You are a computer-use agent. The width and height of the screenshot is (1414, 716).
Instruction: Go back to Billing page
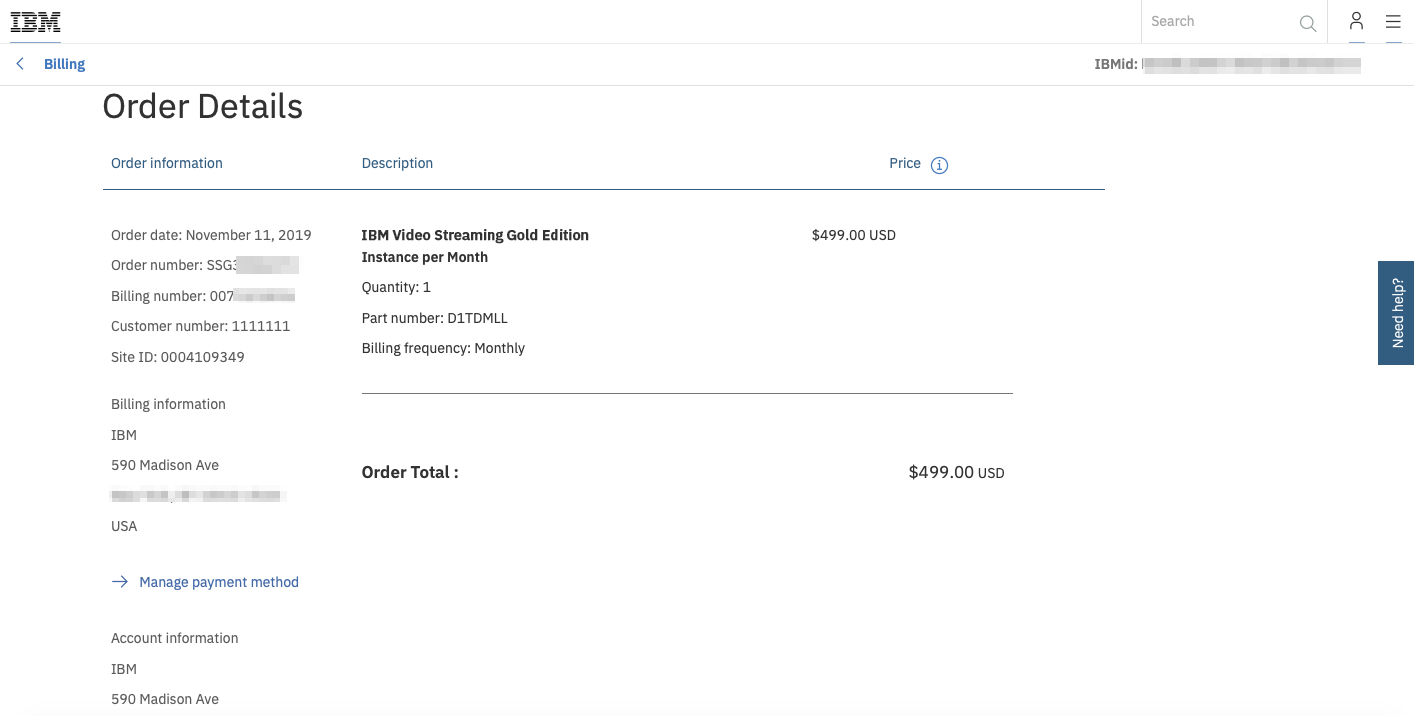(64, 64)
